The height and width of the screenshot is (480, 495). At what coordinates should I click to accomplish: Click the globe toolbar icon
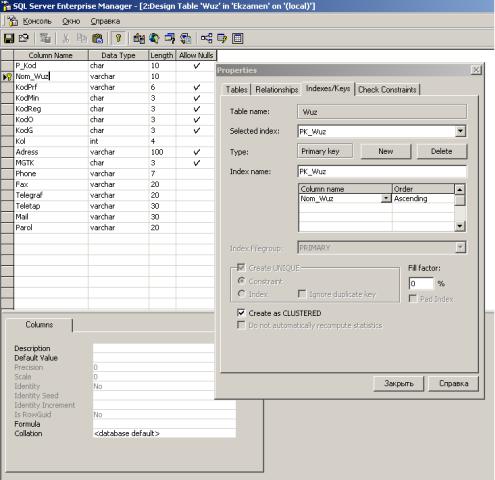[x=154, y=38]
